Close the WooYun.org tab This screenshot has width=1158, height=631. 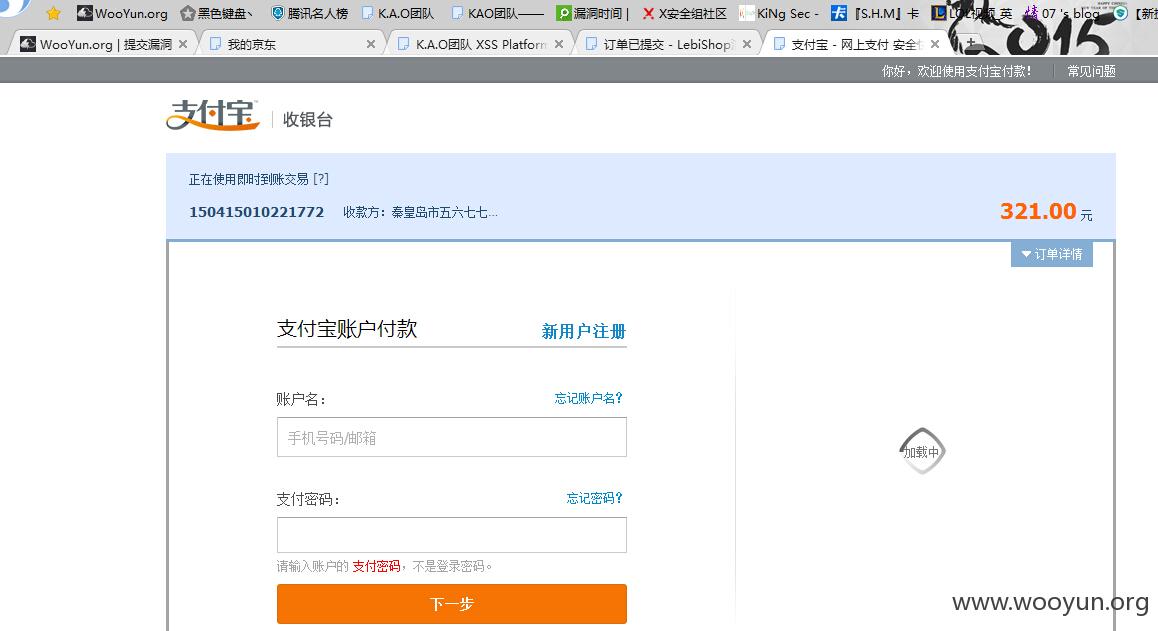pyautogui.click(x=183, y=44)
